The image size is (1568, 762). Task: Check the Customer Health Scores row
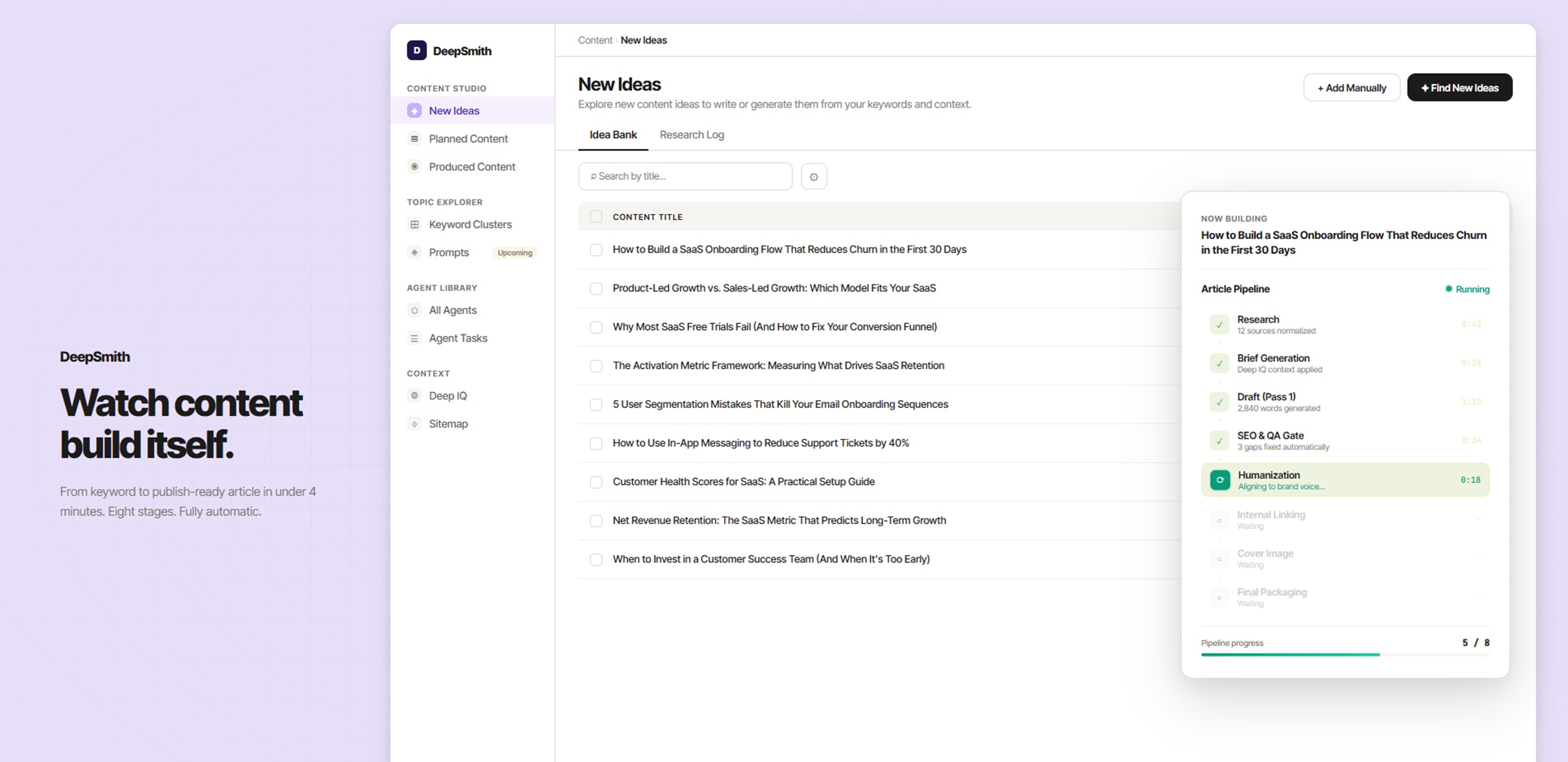coord(596,482)
